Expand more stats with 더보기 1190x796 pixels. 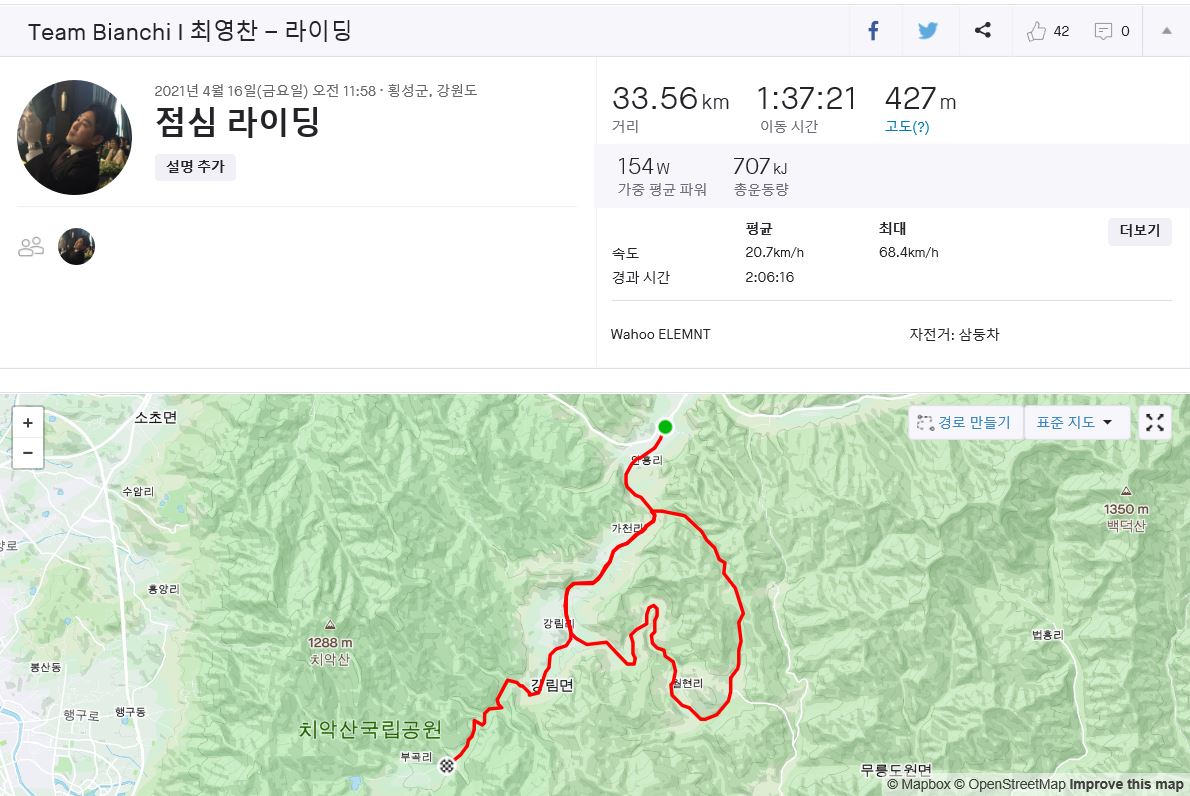click(1139, 231)
